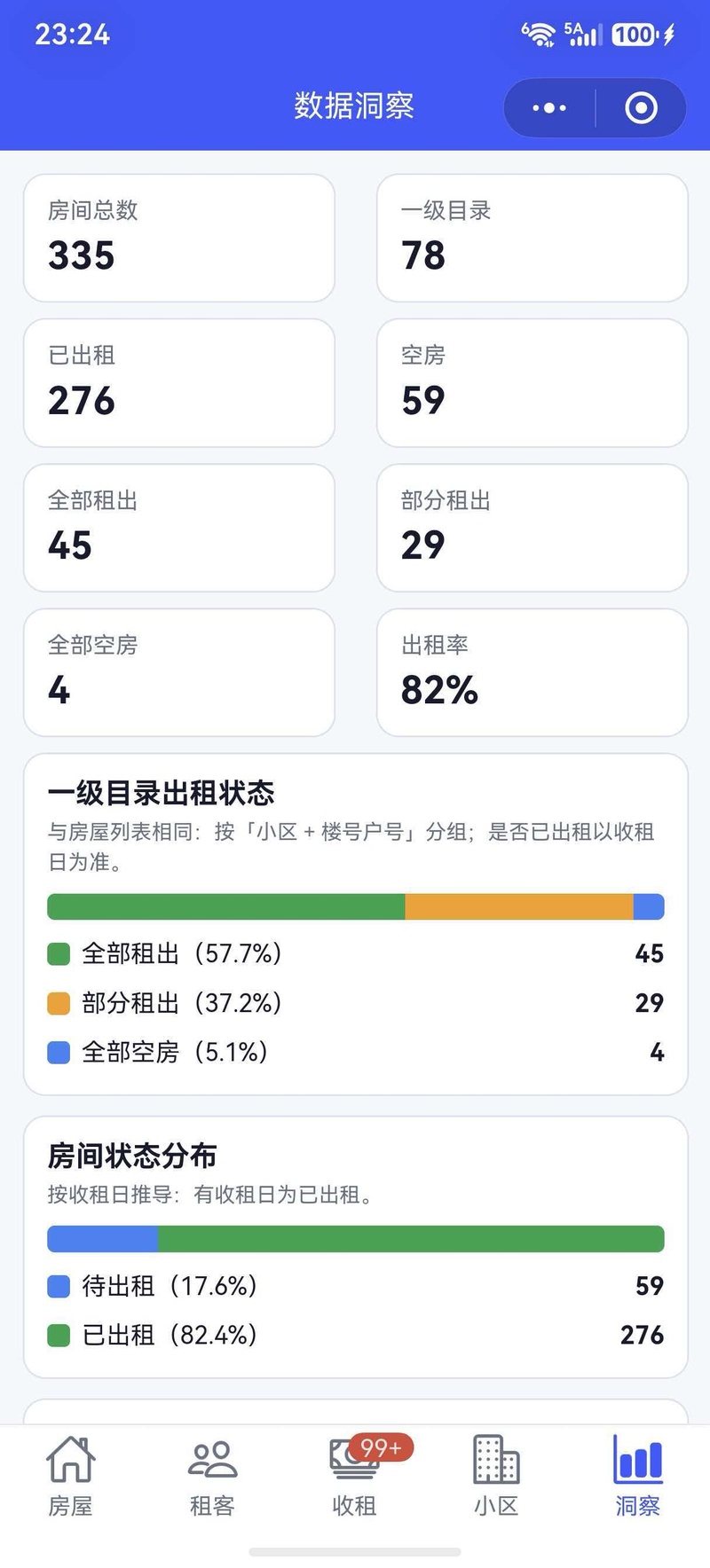Open the 出租率 82% card
Viewport: 710px width, 1568px height.
tap(532, 672)
